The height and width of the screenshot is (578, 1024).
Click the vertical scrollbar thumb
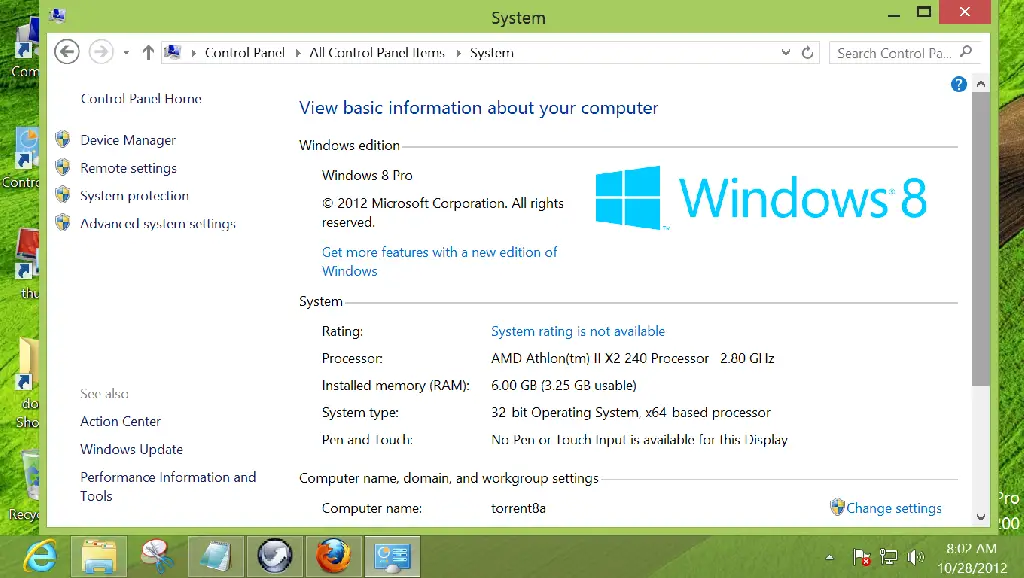pyautogui.click(x=980, y=238)
